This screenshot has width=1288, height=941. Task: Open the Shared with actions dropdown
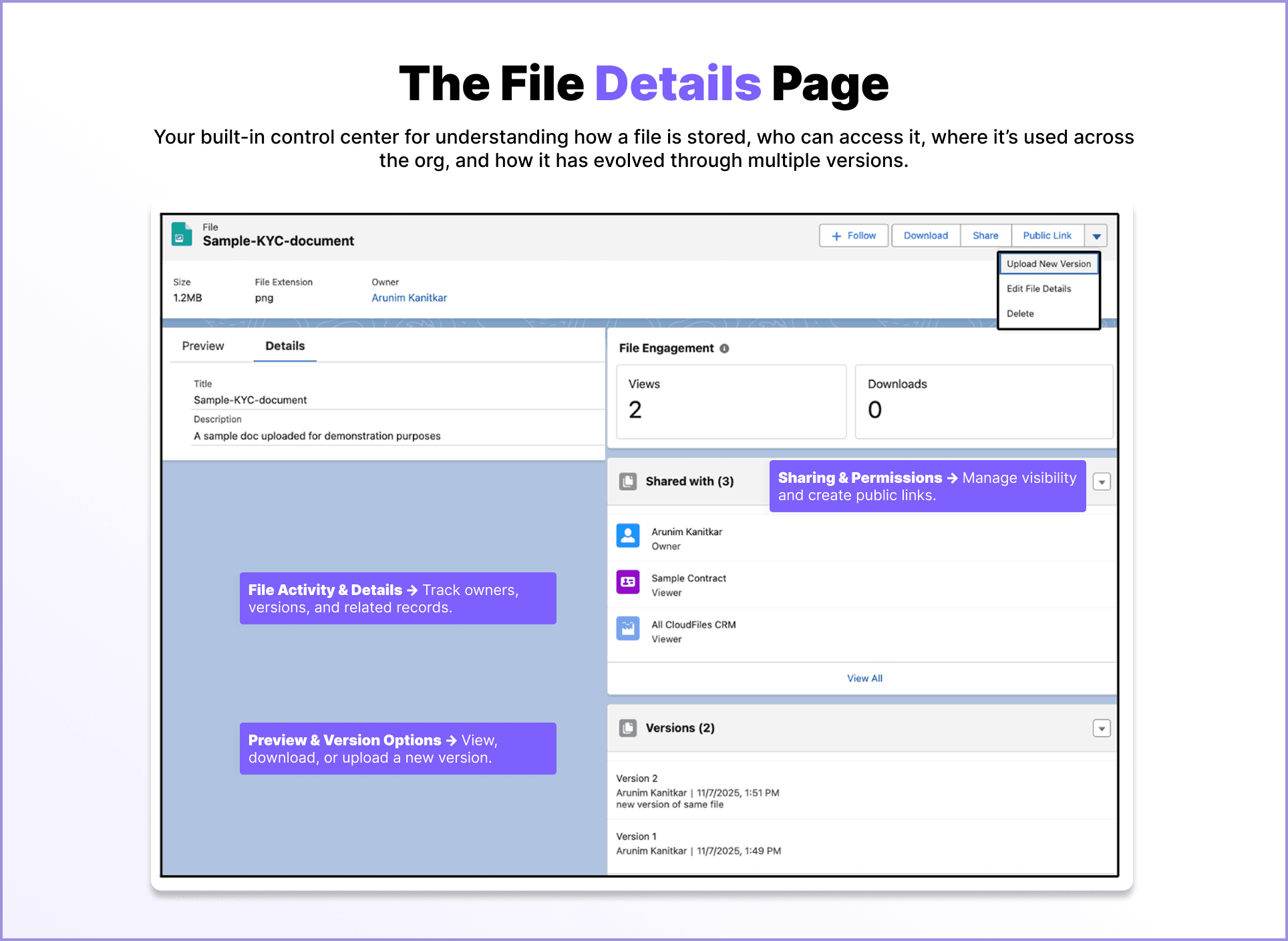[x=1102, y=481]
